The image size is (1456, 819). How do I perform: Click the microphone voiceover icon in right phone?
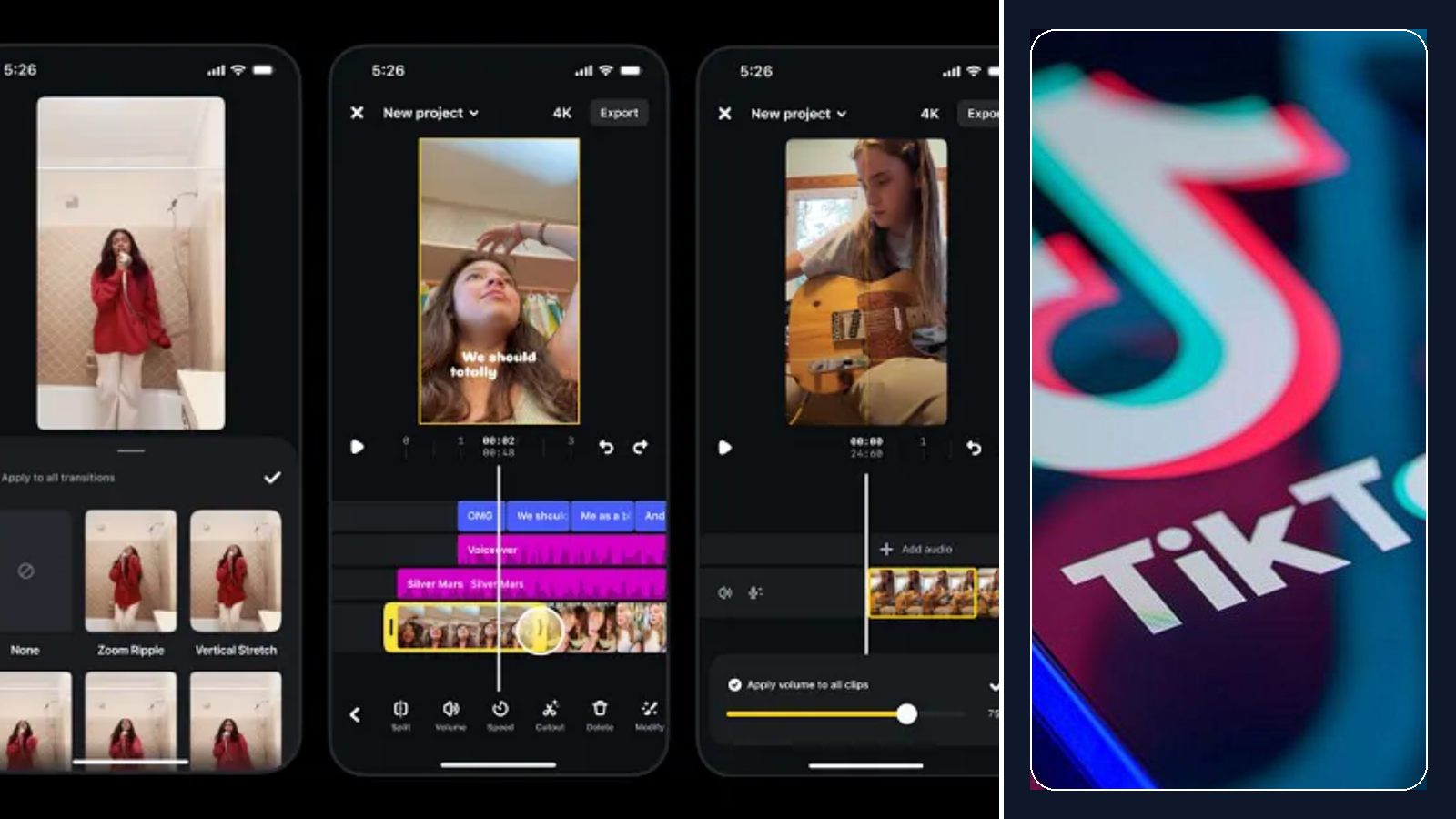(x=755, y=592)
